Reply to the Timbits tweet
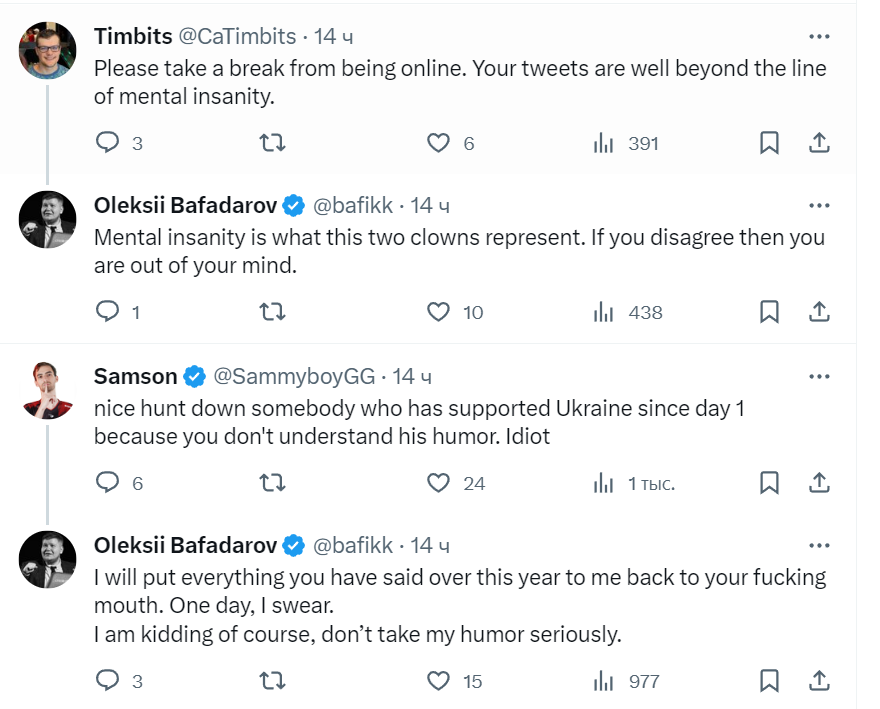This screenshot has height=709, width=880. tap(108, 143)
